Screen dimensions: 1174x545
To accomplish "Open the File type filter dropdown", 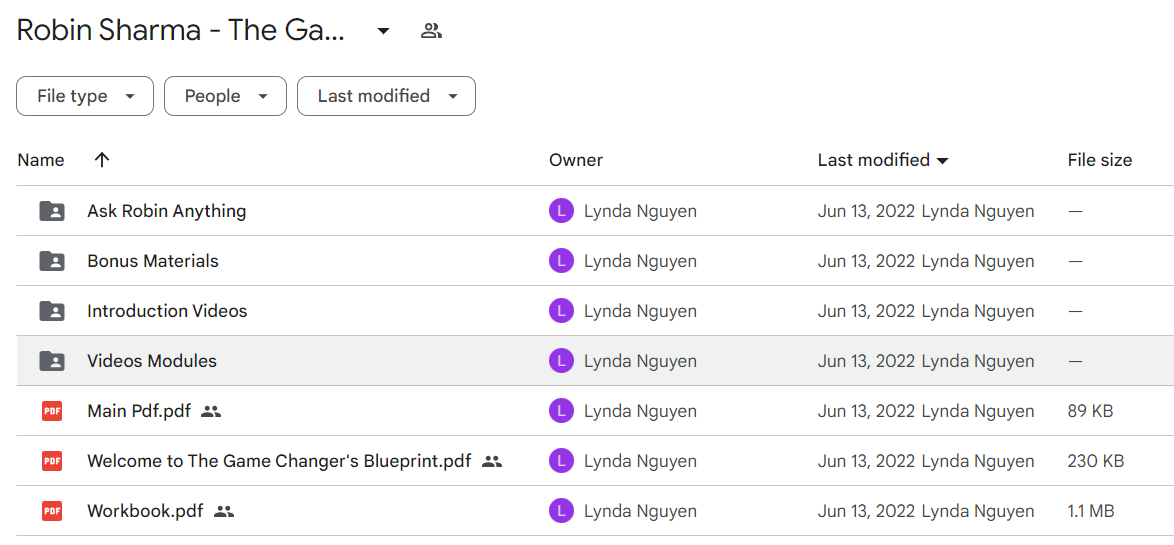I will [x=85, y=96].
